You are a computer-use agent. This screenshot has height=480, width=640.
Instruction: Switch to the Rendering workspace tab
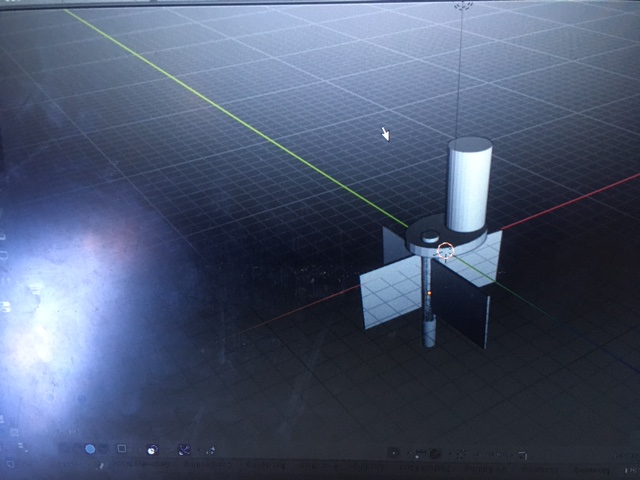click(265, 464)
